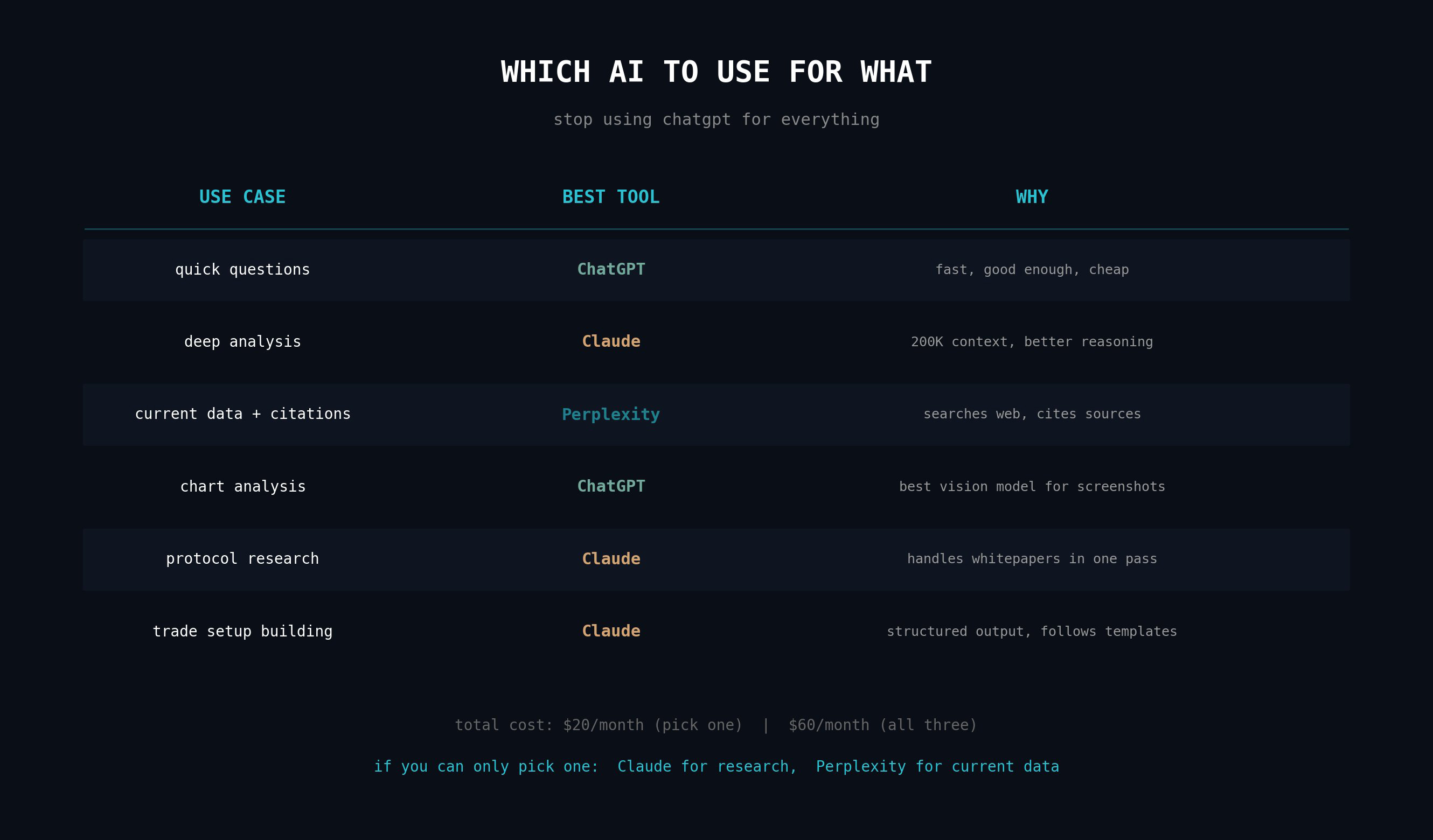Click ChatGPT in the chart analysis row
Viewport: 1433px width, 840px height.
click(611, 486)
